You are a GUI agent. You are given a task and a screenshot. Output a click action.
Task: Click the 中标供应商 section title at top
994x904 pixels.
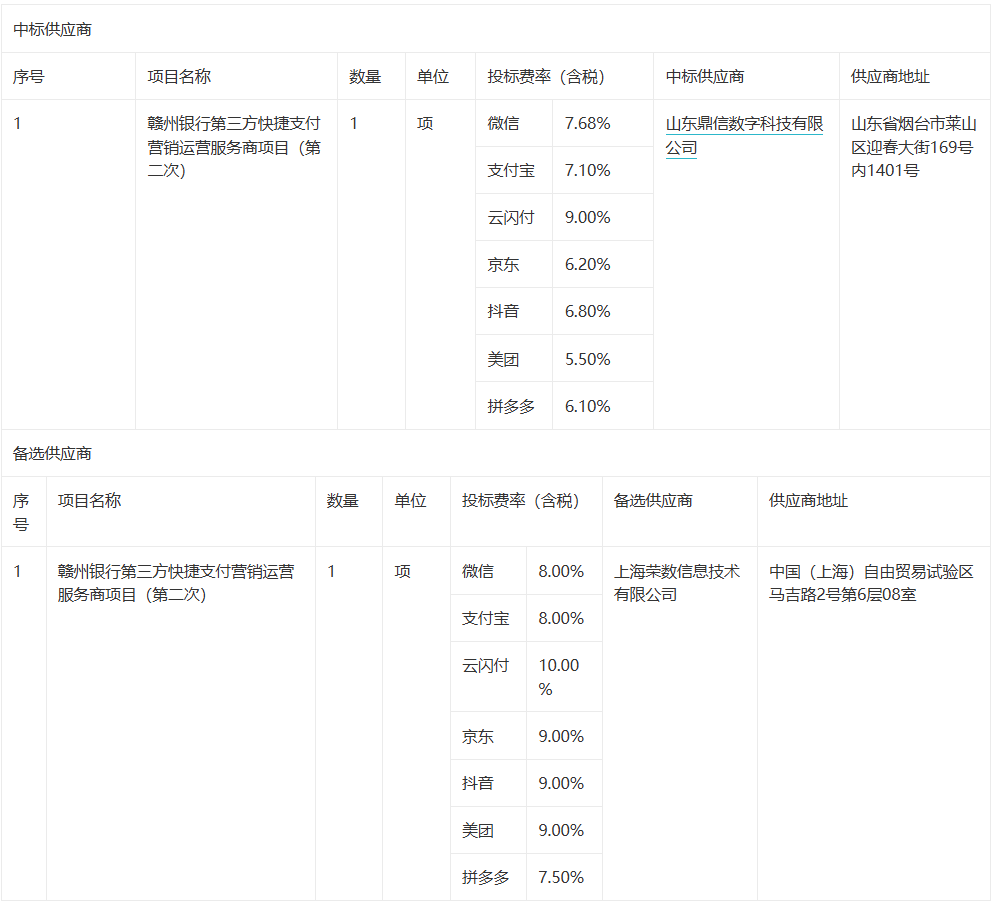coord(52,30)
